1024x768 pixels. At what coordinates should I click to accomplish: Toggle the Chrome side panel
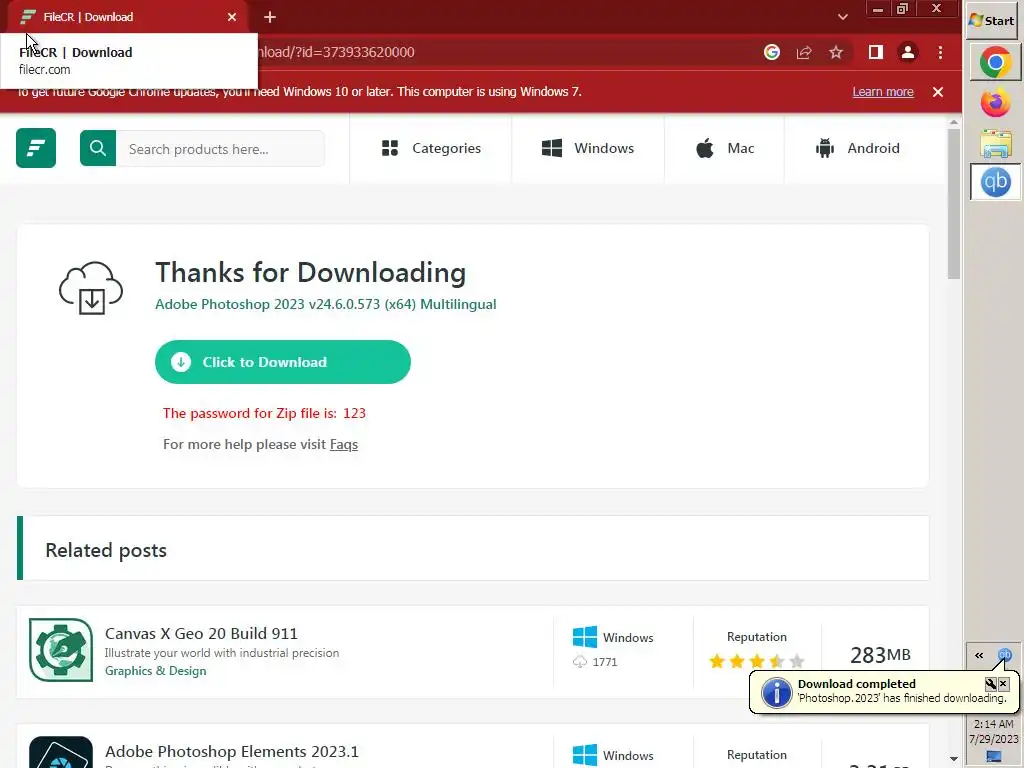tap(876, 52)
